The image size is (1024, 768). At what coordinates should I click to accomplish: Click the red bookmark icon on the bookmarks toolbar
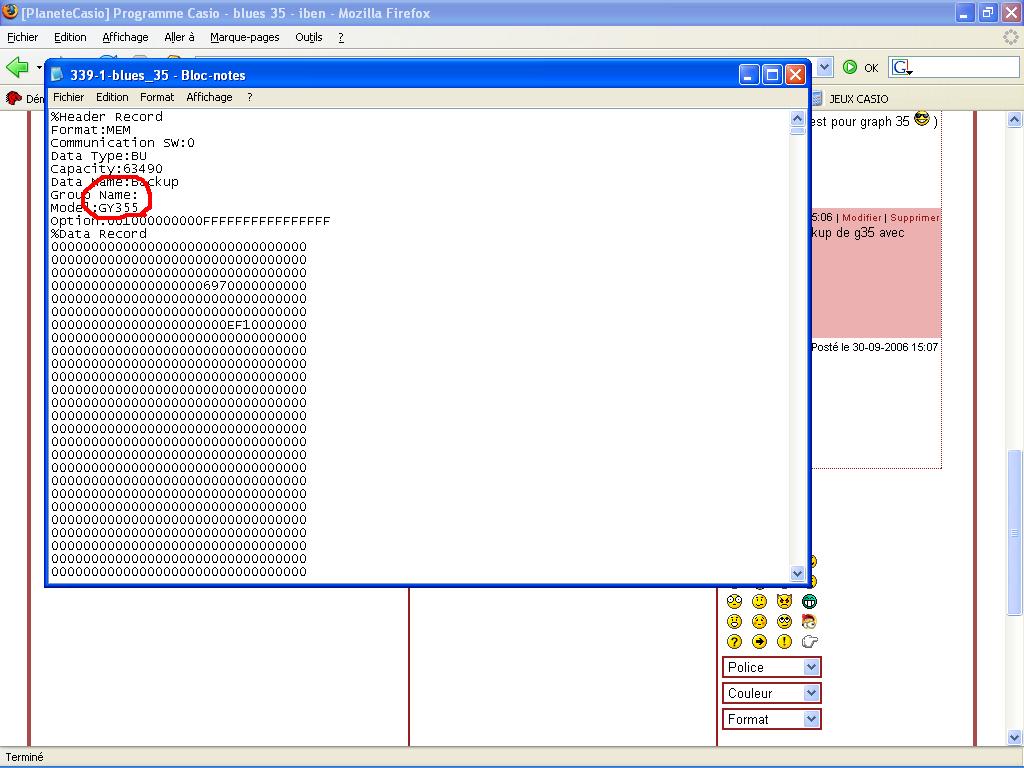(13, 98)
